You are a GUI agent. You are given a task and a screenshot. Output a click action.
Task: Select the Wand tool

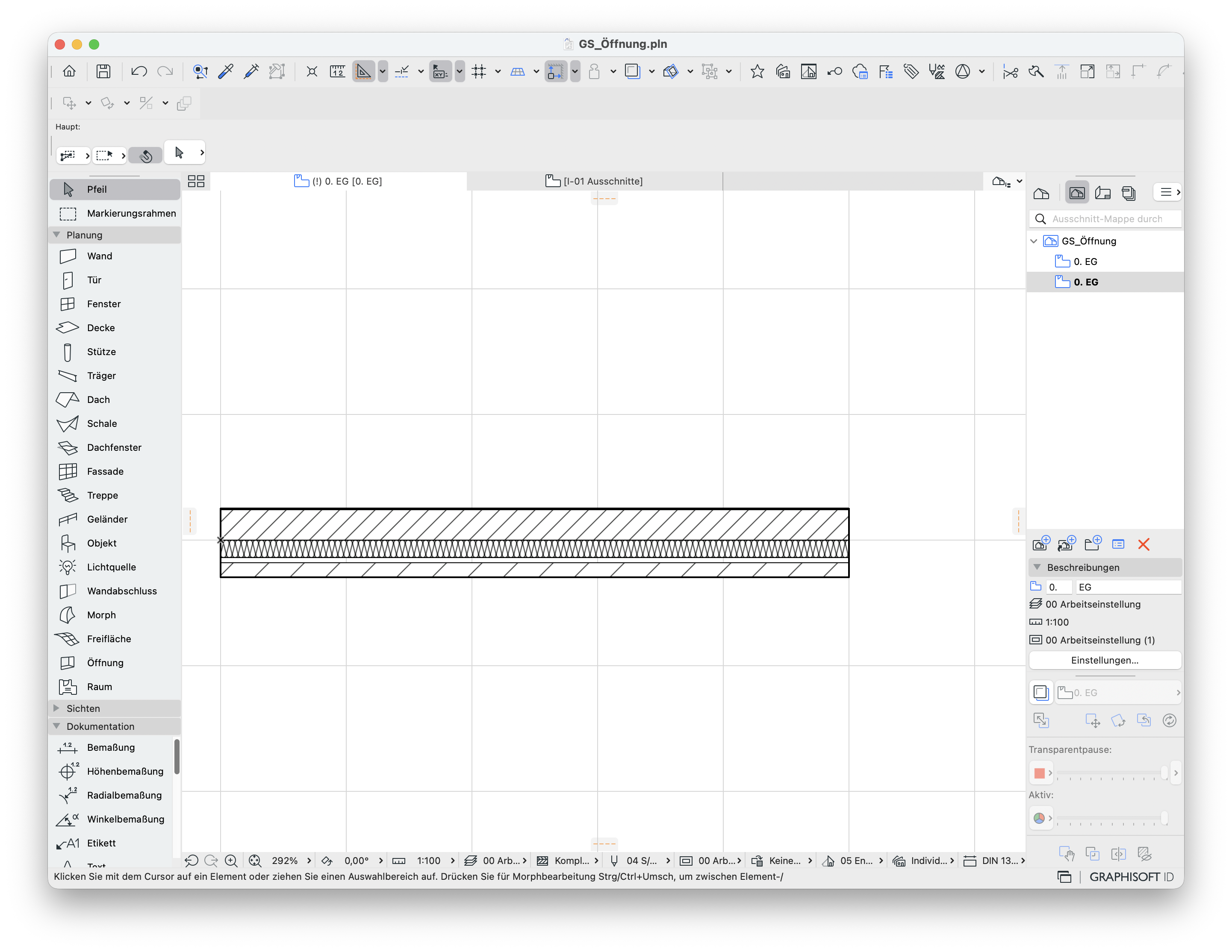coord(115,256)
